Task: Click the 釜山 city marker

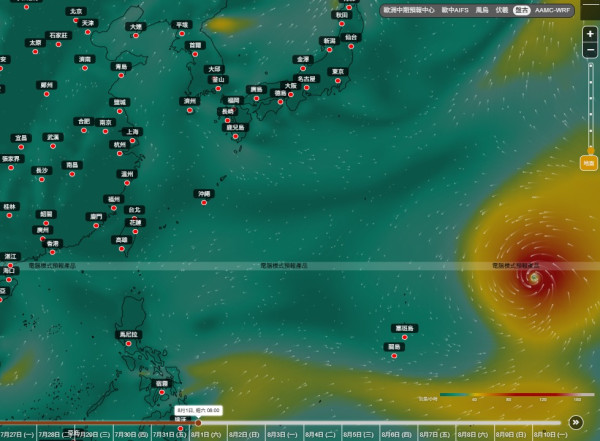Action: coord(218,88)
